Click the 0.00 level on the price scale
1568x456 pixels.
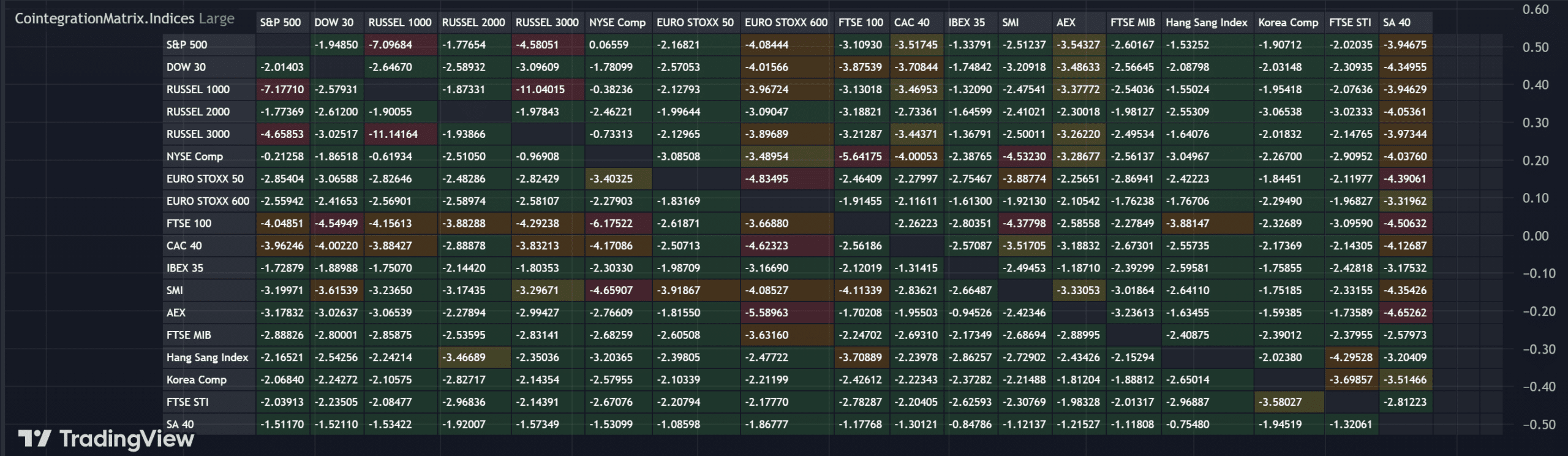[x=1536, y=237]
